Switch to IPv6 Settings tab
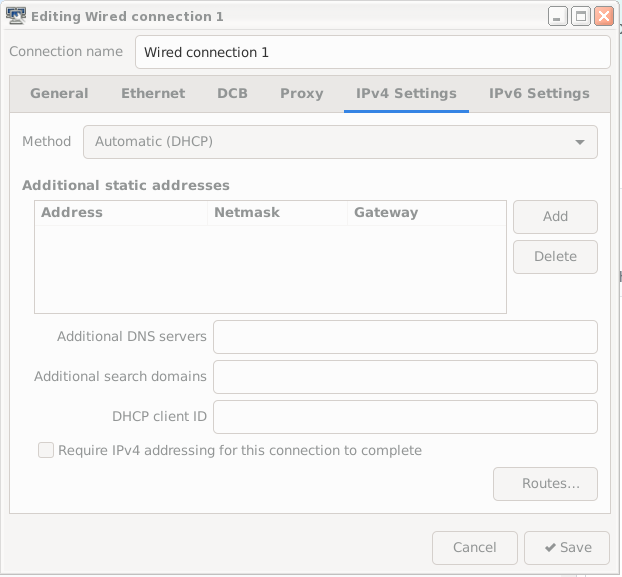 pyautogui.click(x=539, y=93)
